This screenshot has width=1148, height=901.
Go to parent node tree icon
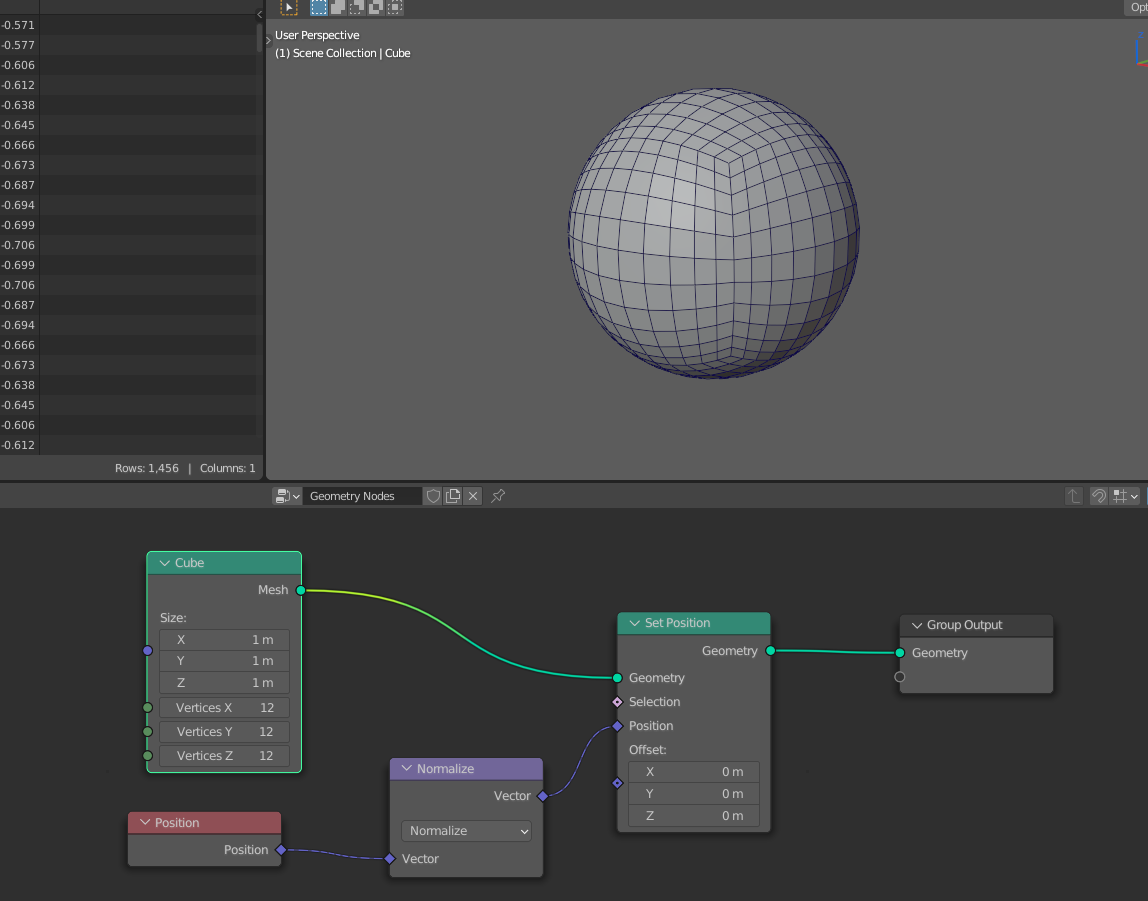tap(1074, 496)
